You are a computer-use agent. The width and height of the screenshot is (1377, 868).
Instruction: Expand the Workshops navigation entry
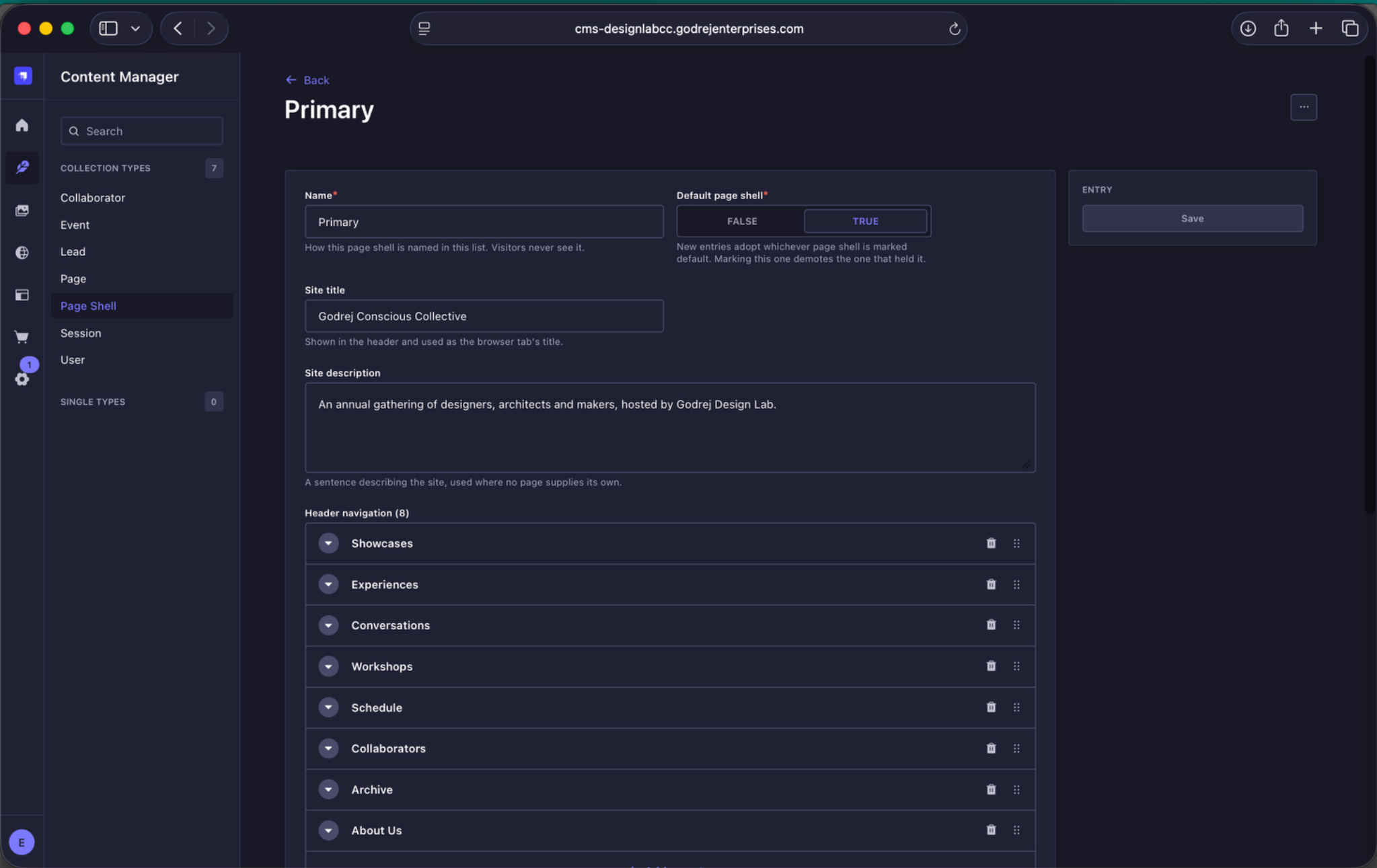(328, 666)
